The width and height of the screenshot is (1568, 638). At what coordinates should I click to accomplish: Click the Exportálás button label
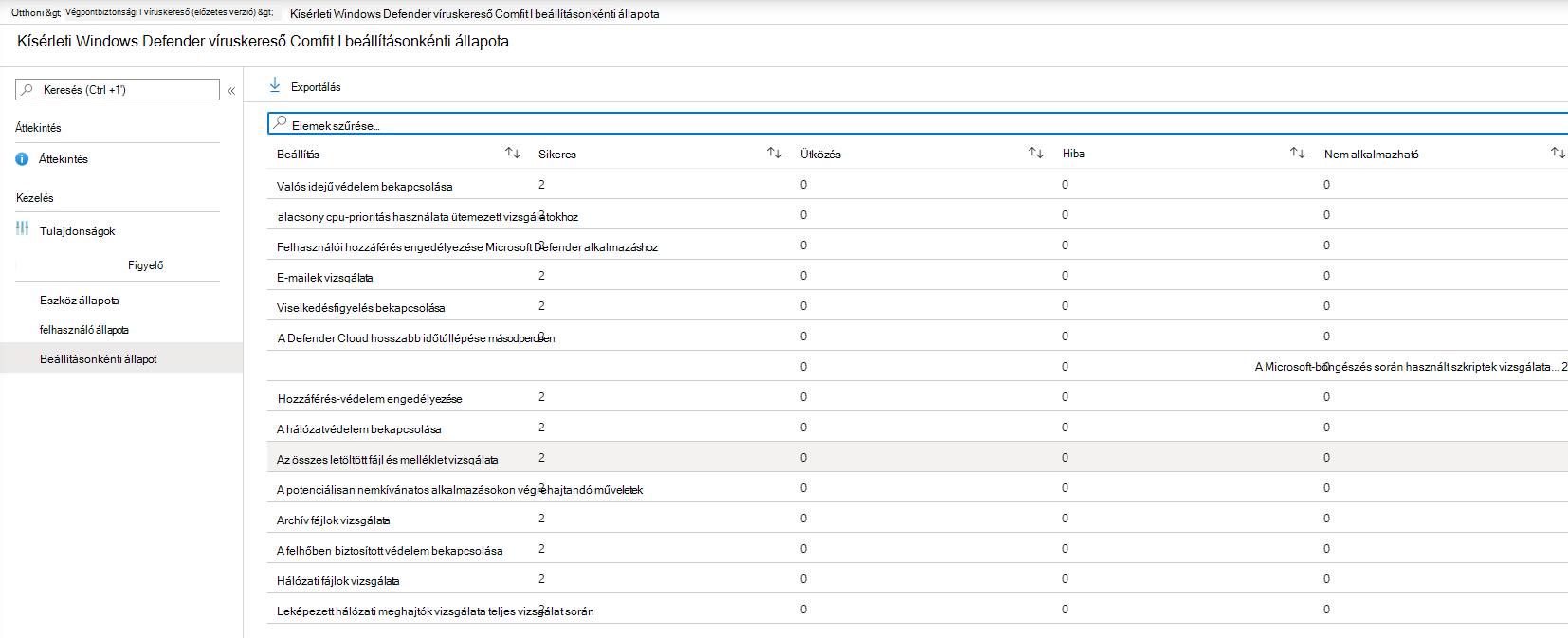coord(316,87)
